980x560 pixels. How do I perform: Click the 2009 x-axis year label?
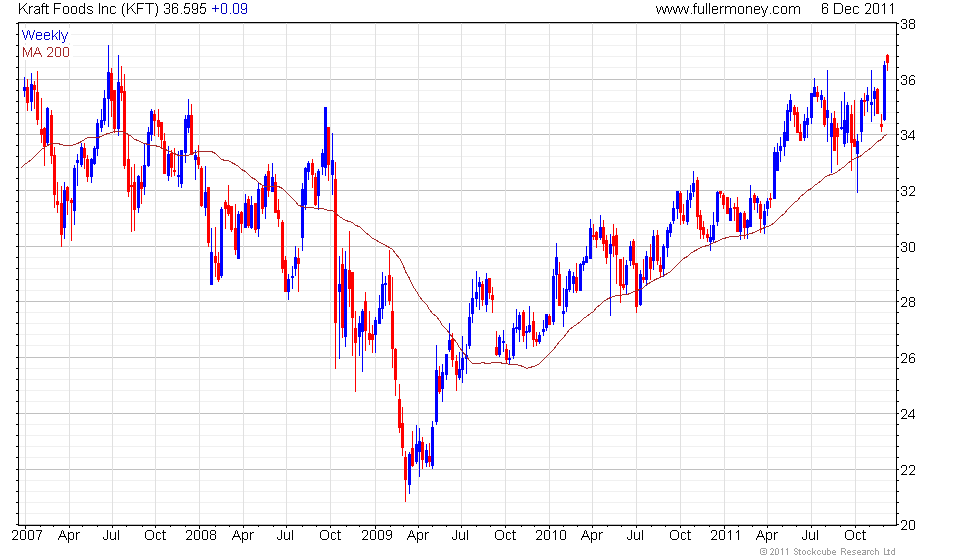point(377,535)
